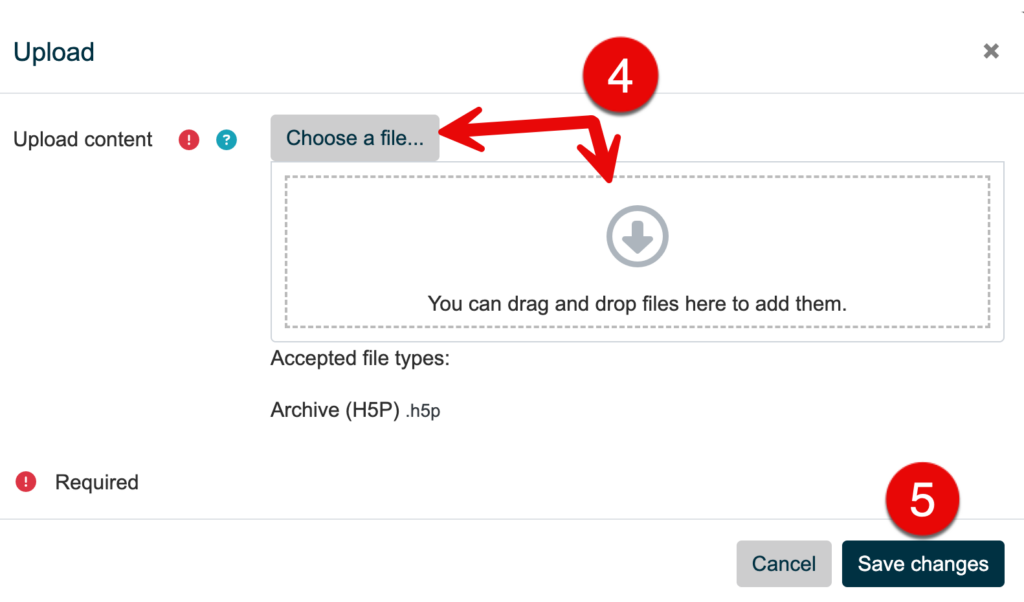Click Save changes to confirm upload
The height and width of the screenshot is (602, 1024).
tap(923, 564)
